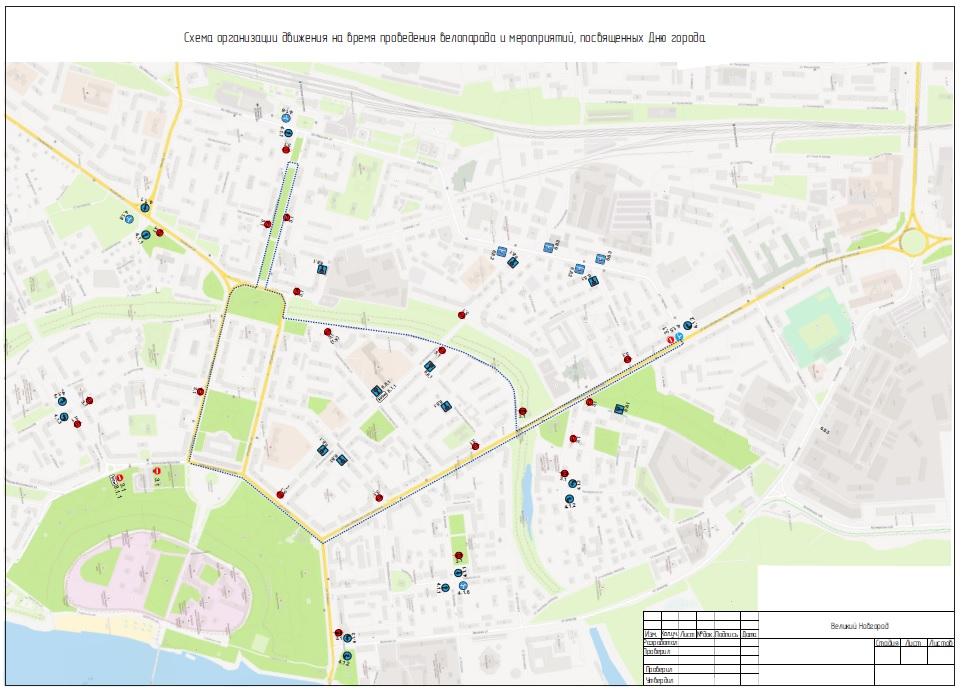Click the 'Дата' column header in the title block

tap(749, 634)
